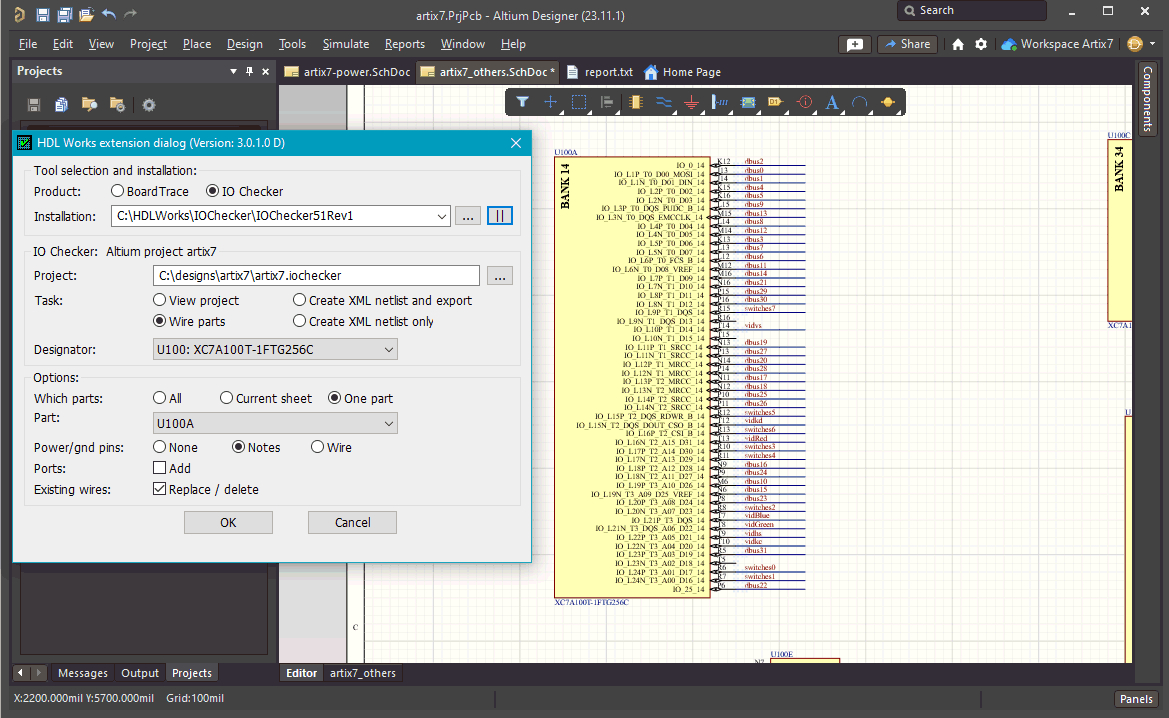Uncheck the Replace / delete checkbox

[159, 489]
